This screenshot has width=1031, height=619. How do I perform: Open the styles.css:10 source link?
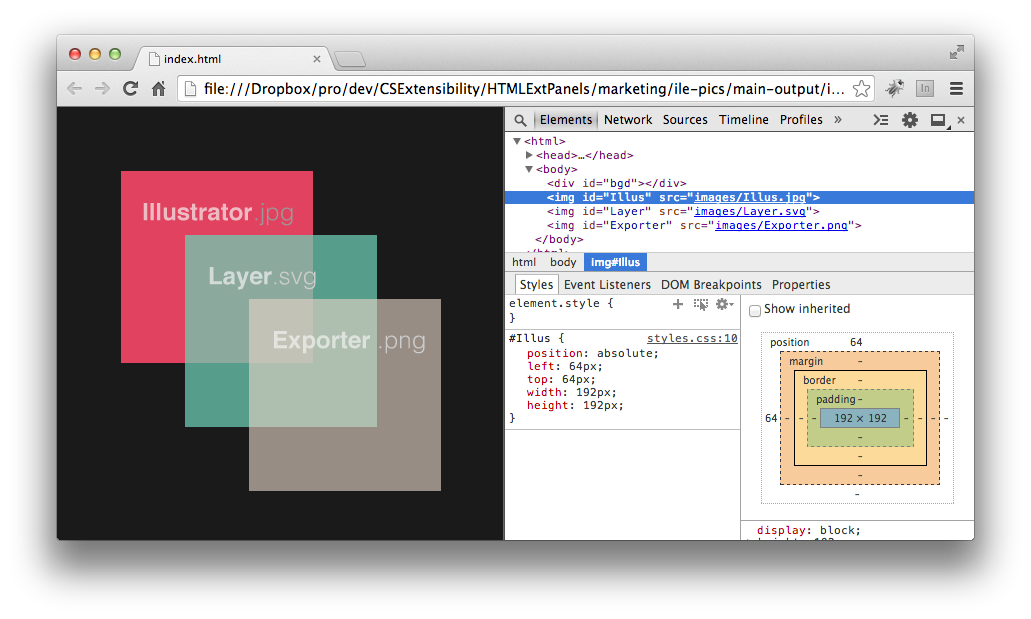point(692,338)
